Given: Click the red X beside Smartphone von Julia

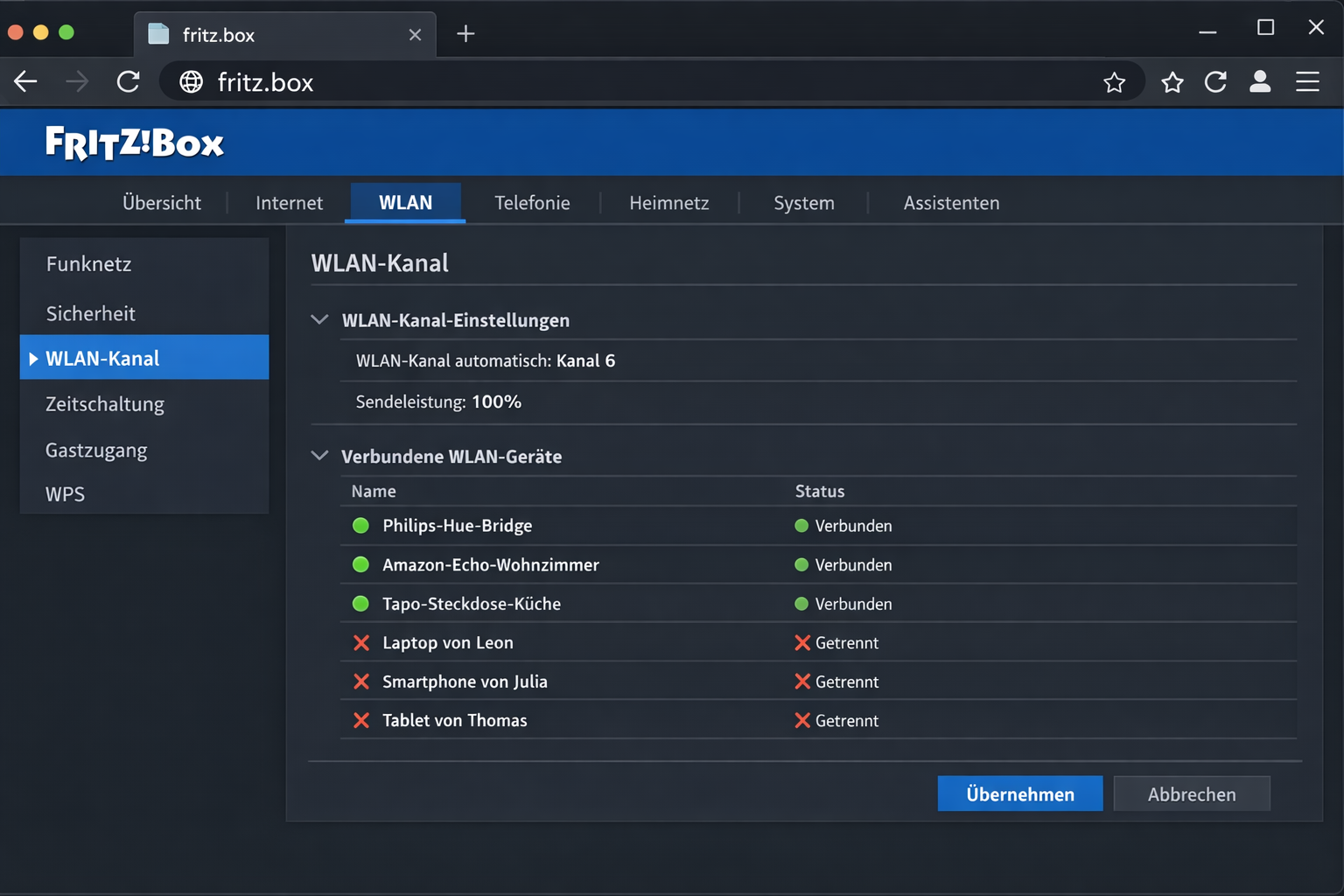Looking at the screenshot, I should tap(360, 682).
